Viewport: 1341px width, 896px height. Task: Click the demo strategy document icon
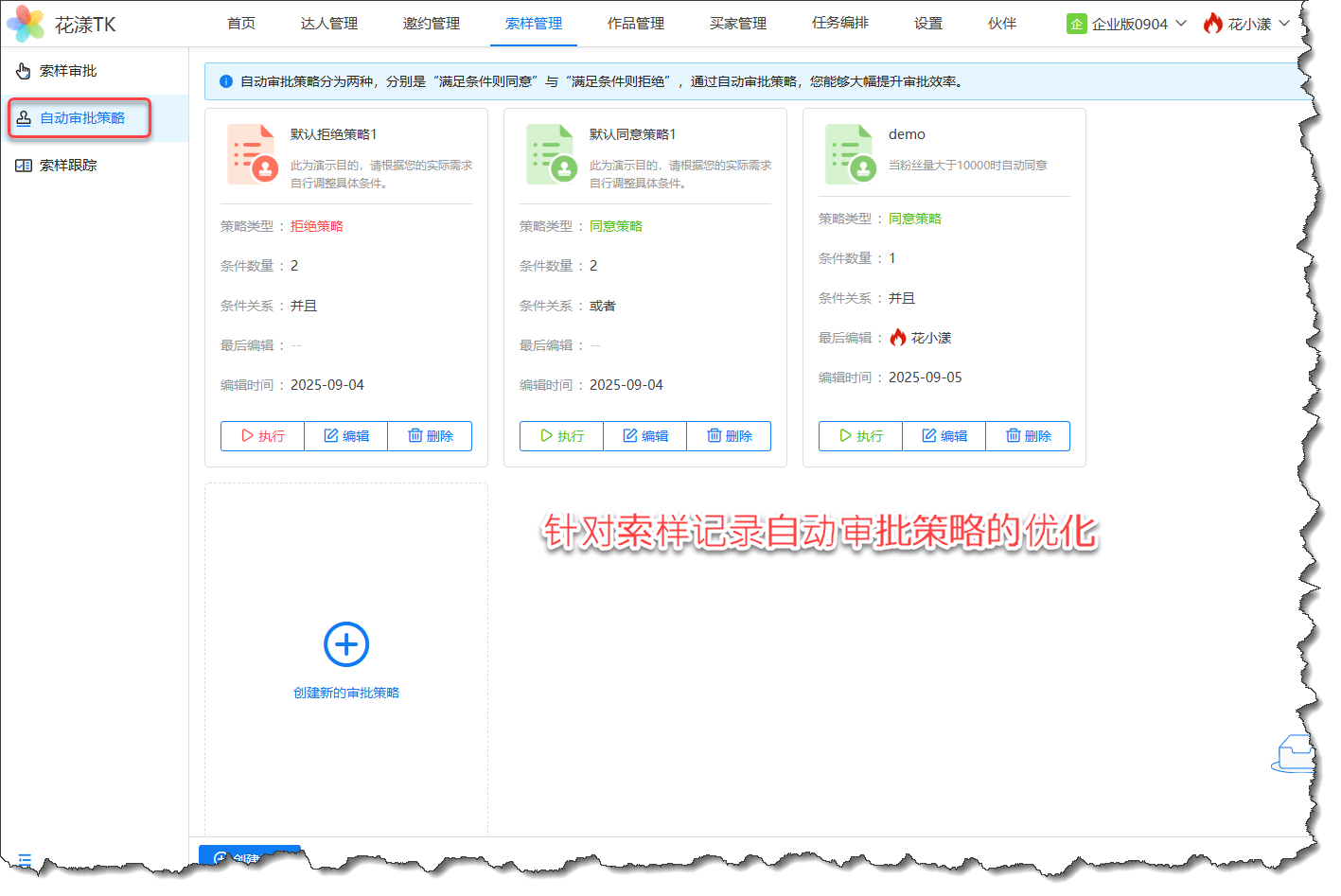click(x=849, y=153)
